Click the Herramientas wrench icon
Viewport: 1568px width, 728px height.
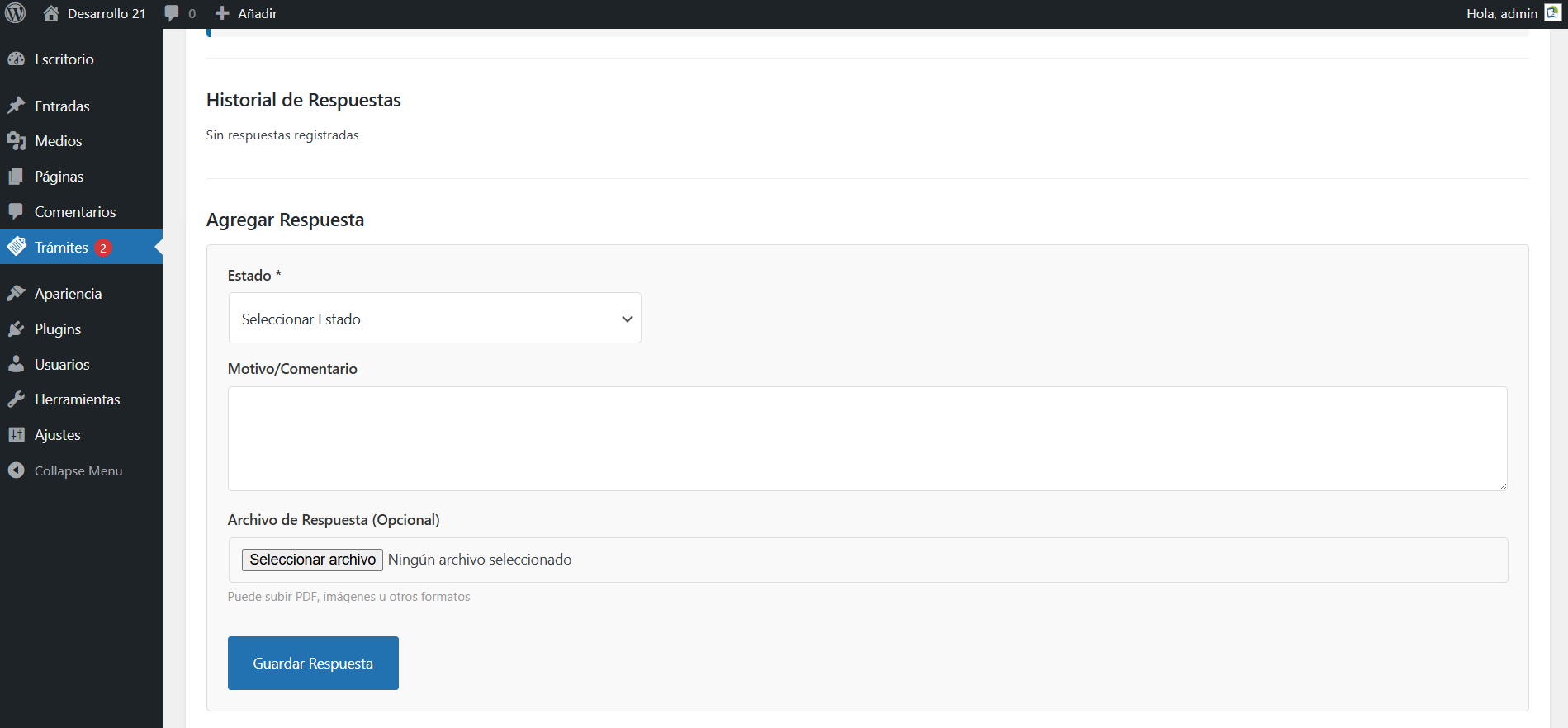click(16, 399)
